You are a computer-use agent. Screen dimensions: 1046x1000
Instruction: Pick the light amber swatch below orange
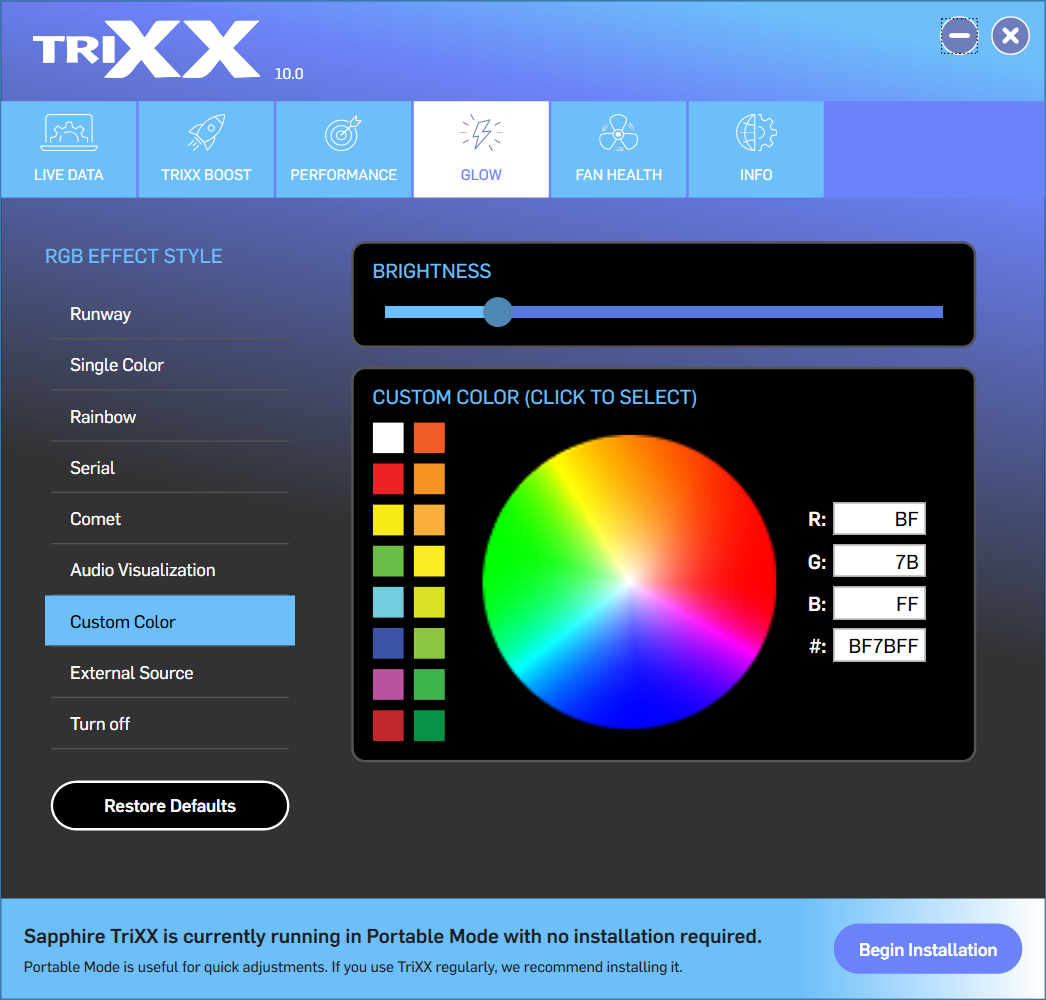tap(429, 520)
